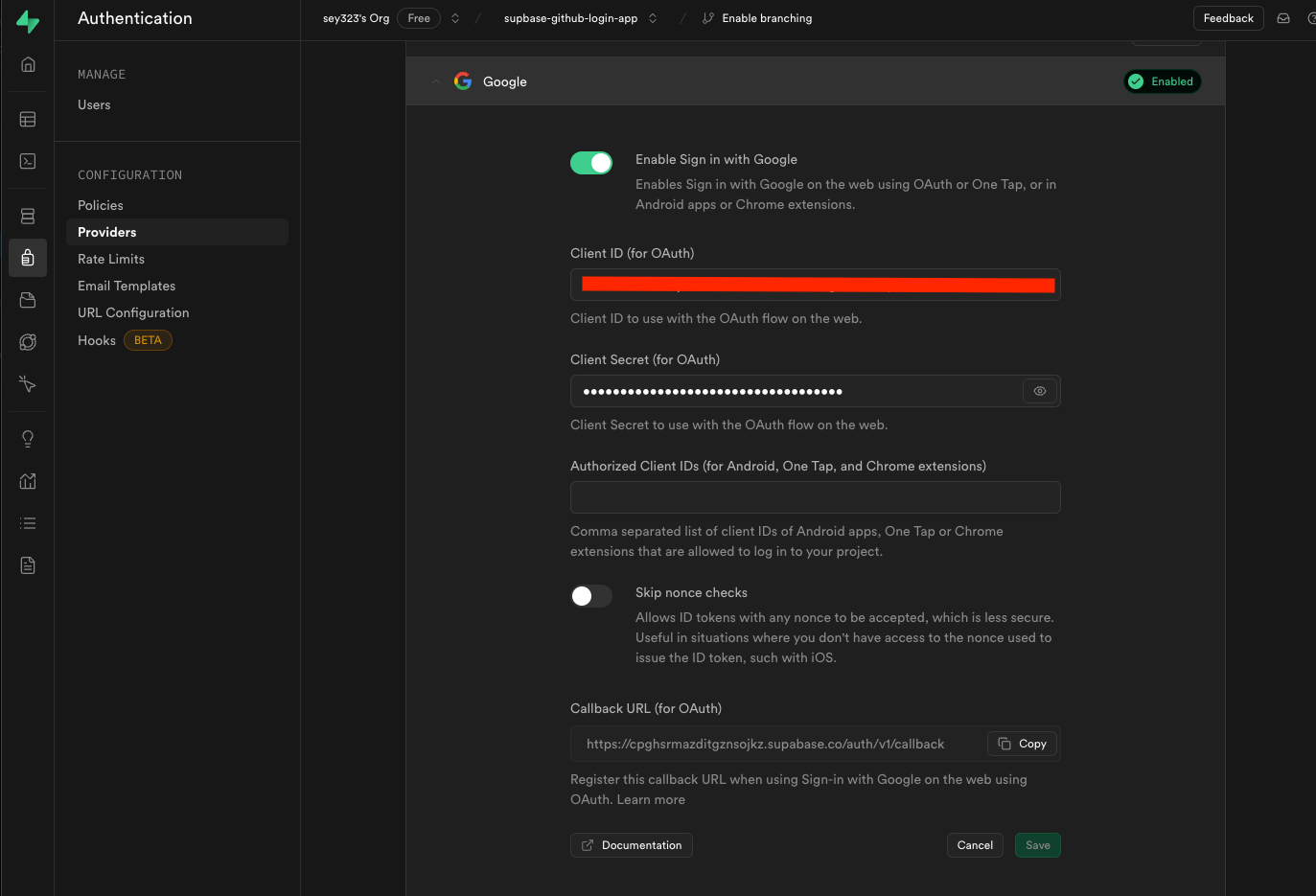Screen dimensions: 1316x896
Task: Follow the Learn more link
Action: click(x=651, y=799)
